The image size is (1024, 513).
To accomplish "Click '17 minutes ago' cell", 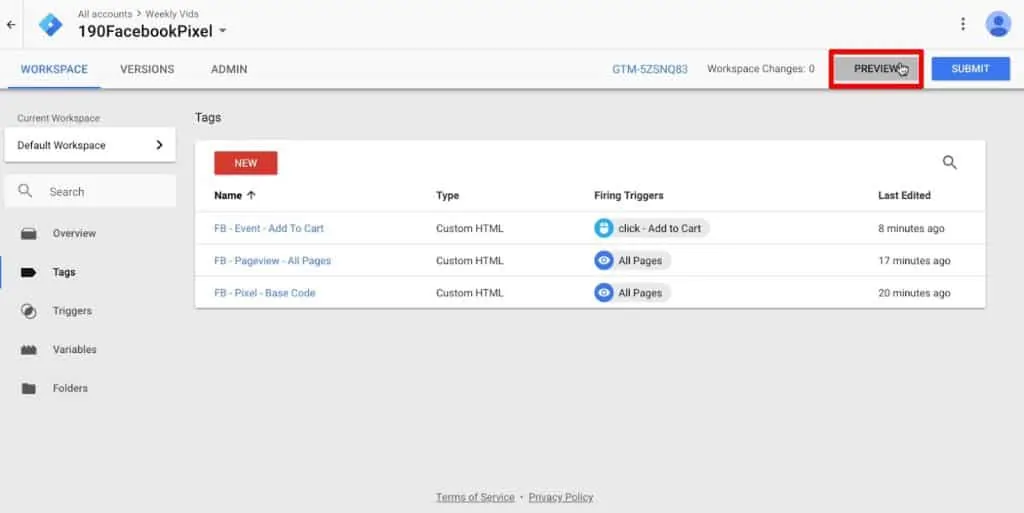I will pyautogui.click(x=914, y=260).
